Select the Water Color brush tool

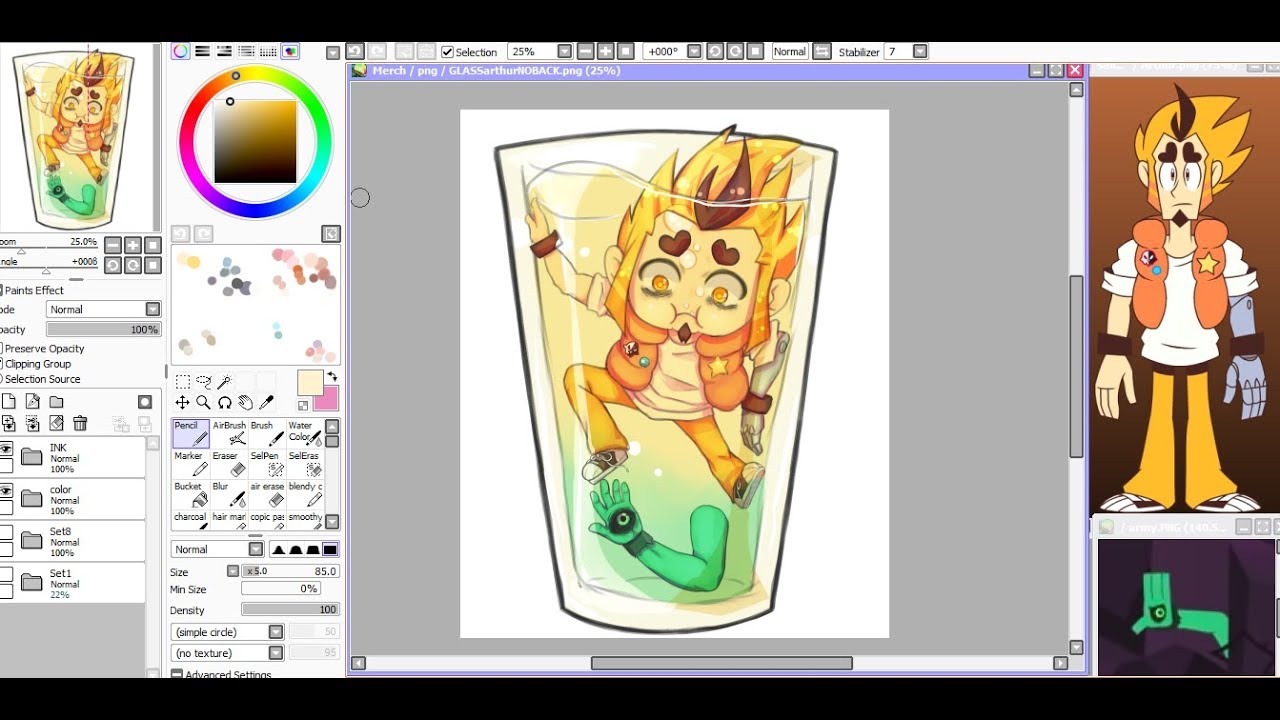[x=305, y=433]
